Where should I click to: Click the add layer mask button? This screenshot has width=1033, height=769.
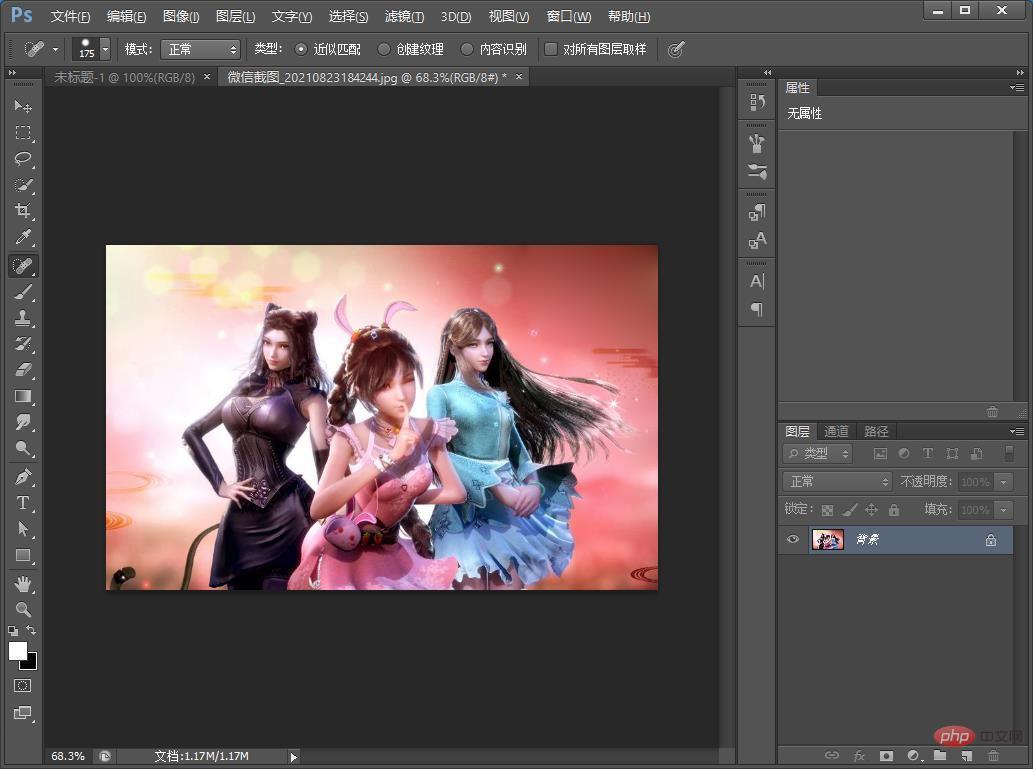pyautogui.click(x=886, y=755)
